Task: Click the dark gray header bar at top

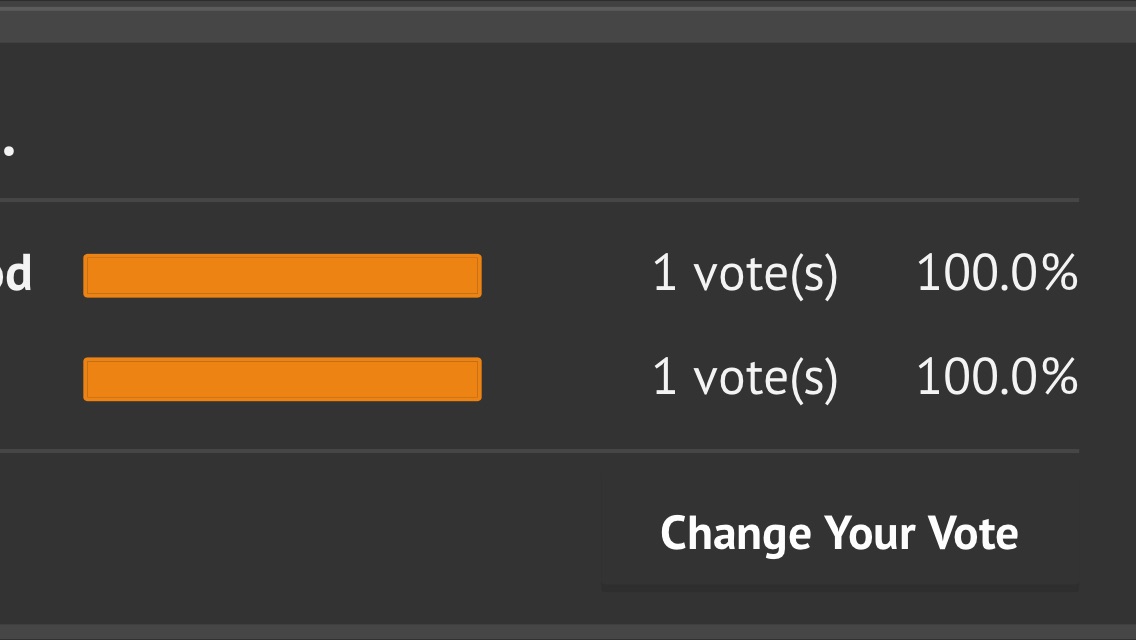Action: 568,27
